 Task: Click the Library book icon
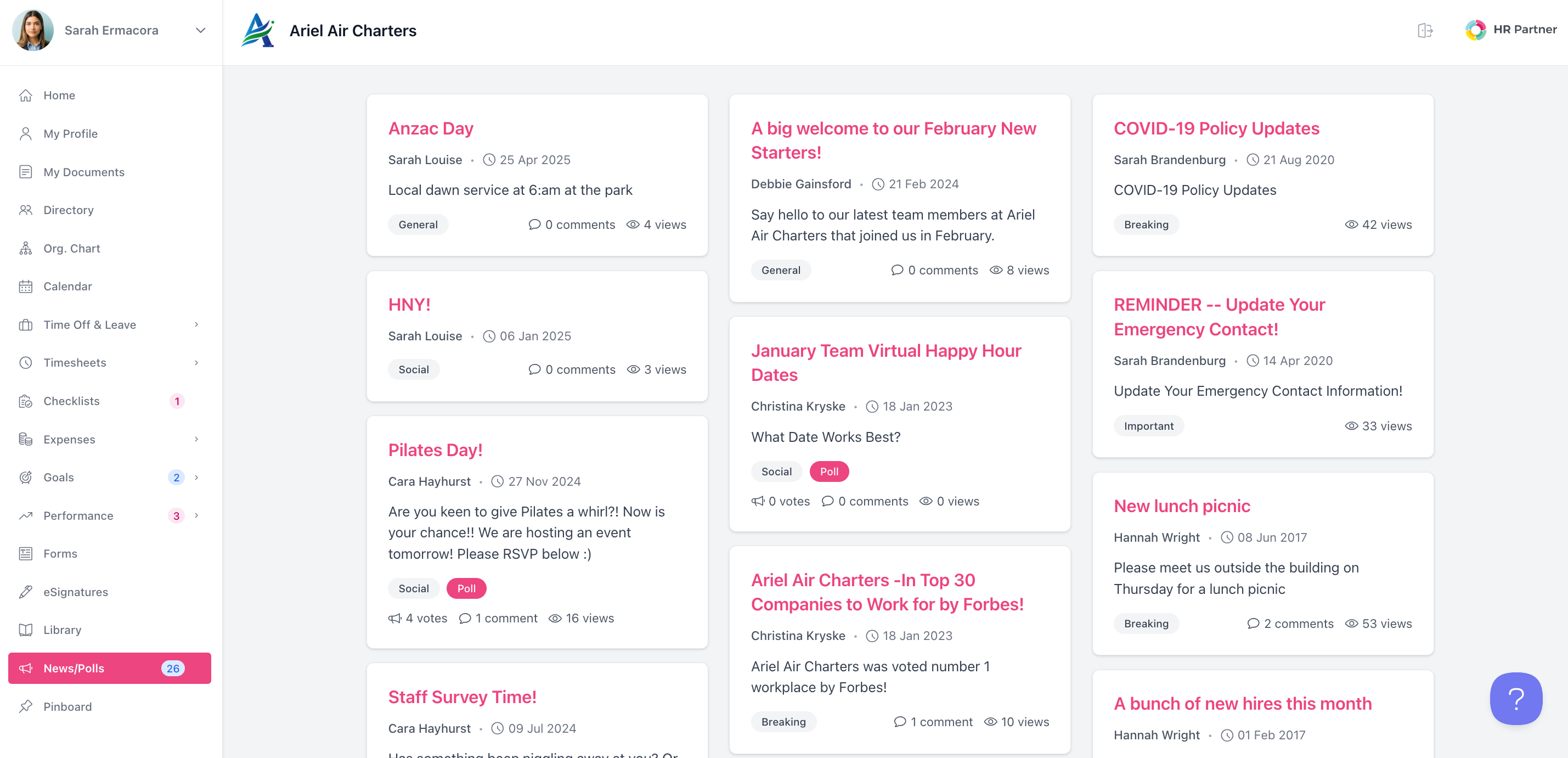pyautogui.click(x=26, y=630)
